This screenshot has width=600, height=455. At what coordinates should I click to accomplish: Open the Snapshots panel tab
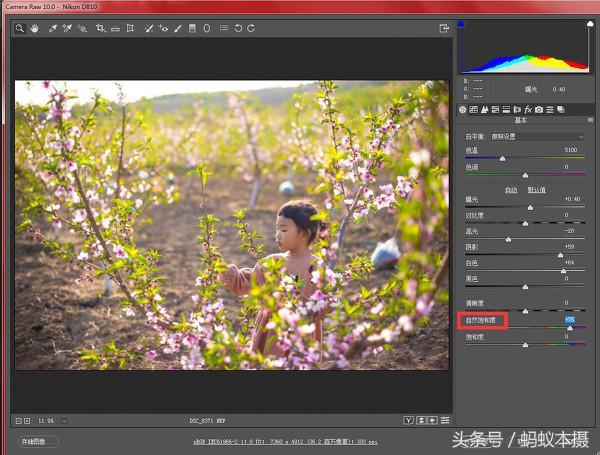(x=561, y=110)
